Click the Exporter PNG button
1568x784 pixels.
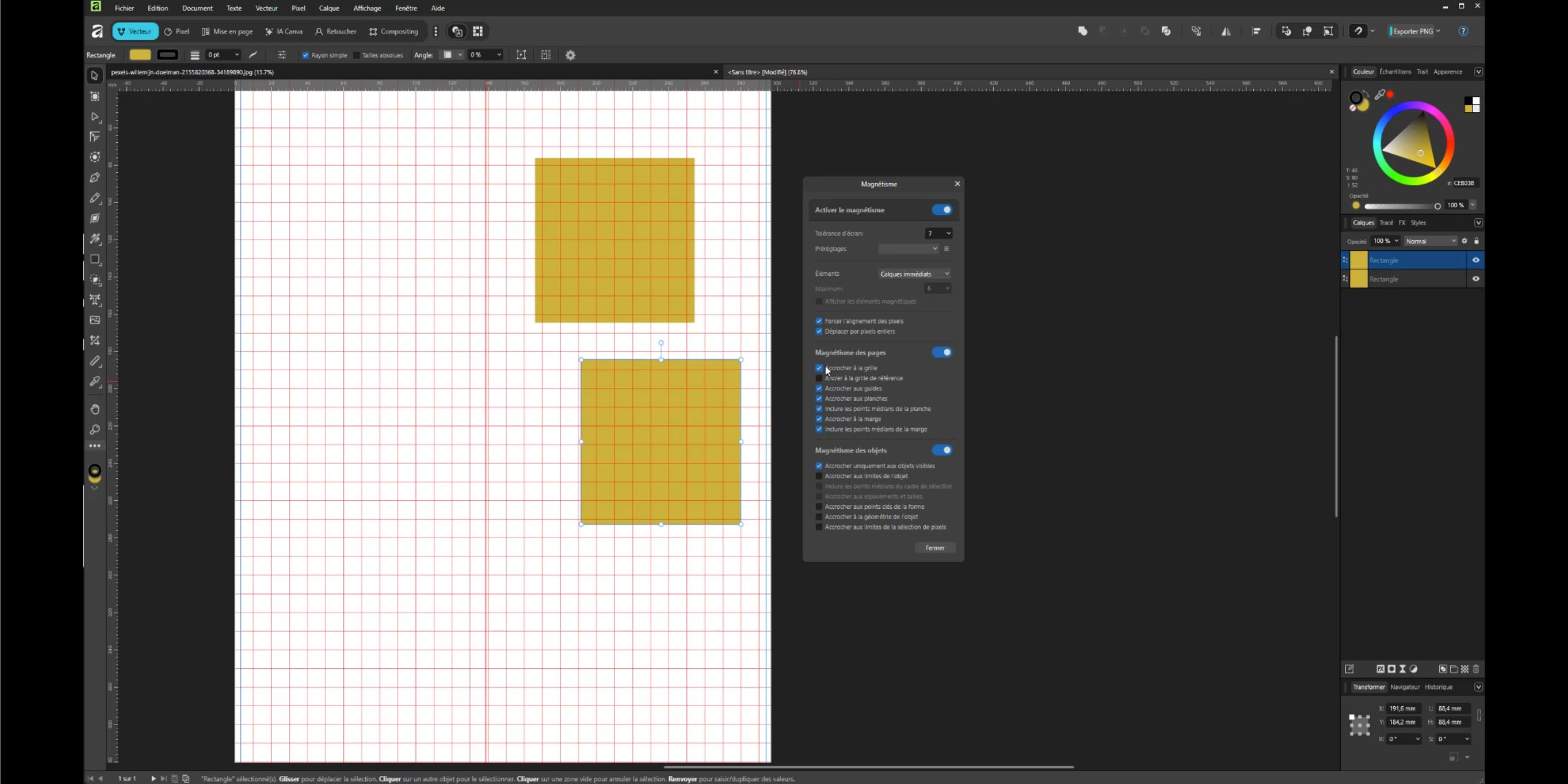click(1412, 31)
